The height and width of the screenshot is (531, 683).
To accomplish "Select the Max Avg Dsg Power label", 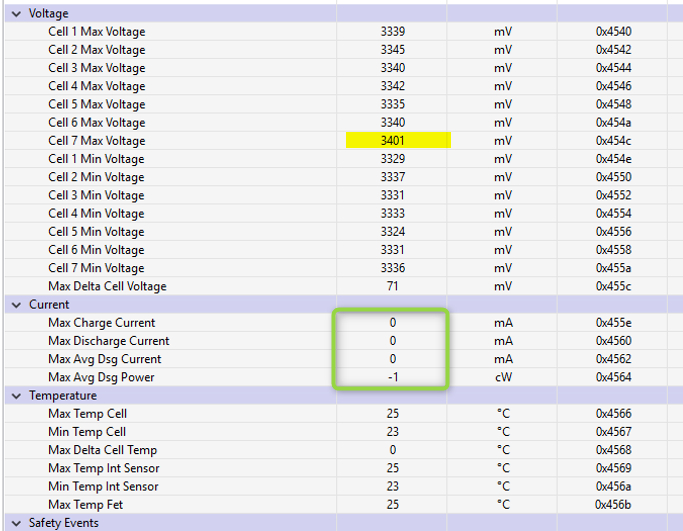I will (101, 377).
